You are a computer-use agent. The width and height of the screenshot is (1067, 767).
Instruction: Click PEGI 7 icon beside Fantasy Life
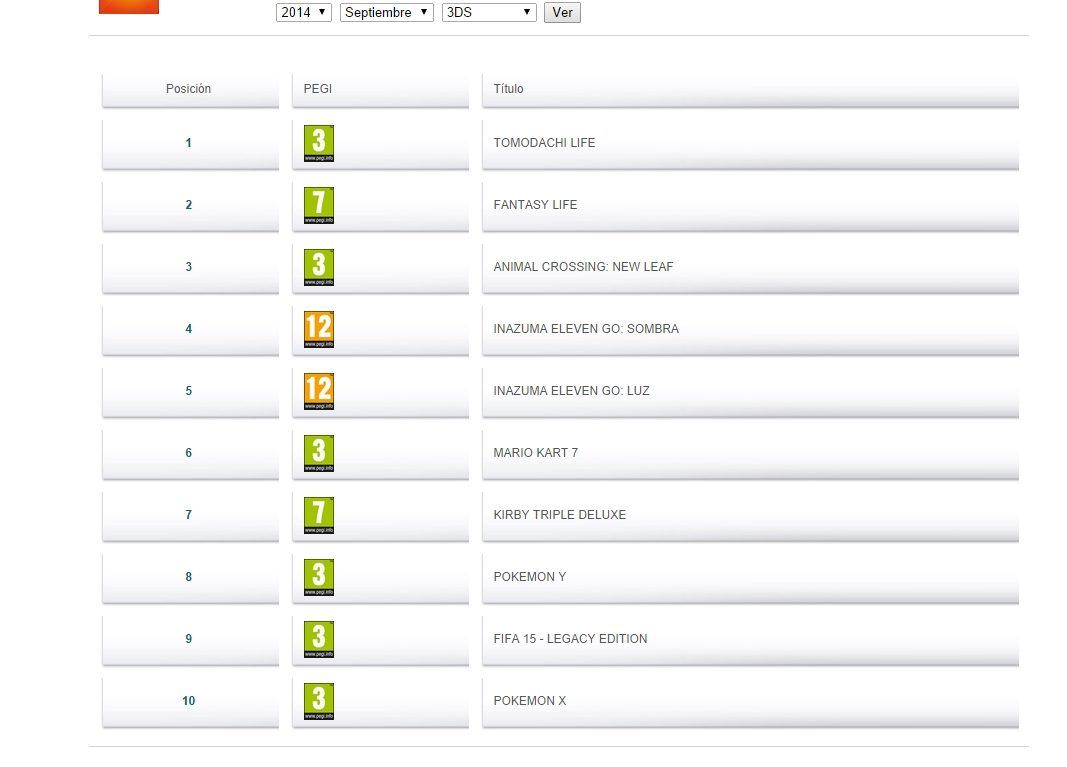318,206
